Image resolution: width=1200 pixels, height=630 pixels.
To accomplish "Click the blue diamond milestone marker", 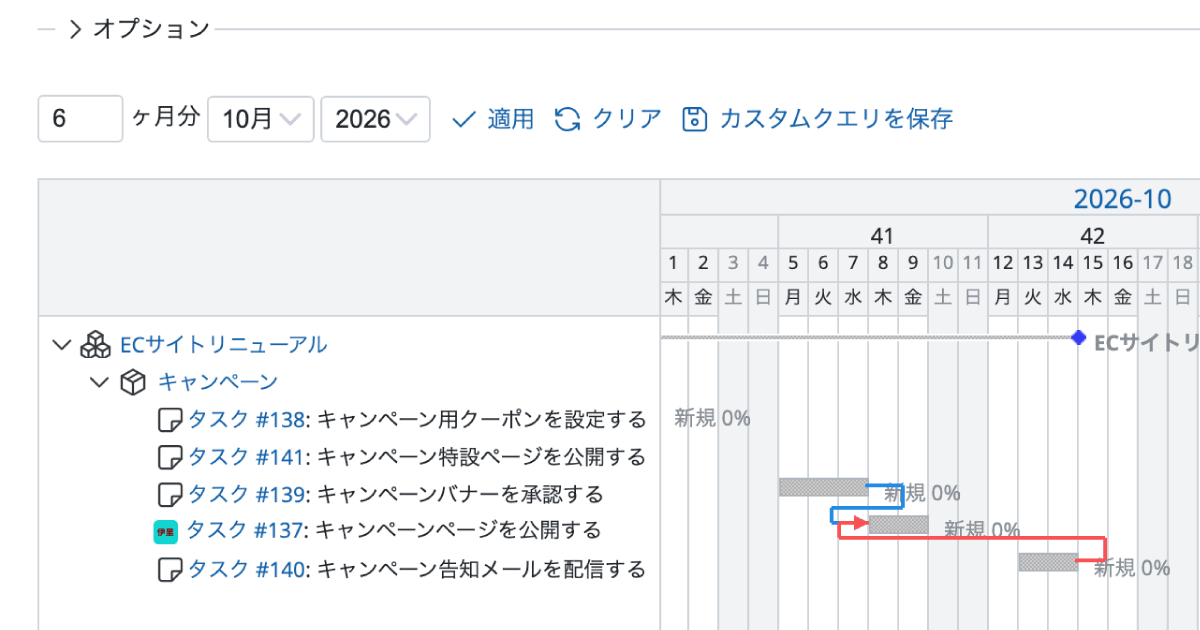I will pyautogui.click(x=1078, y=338).
